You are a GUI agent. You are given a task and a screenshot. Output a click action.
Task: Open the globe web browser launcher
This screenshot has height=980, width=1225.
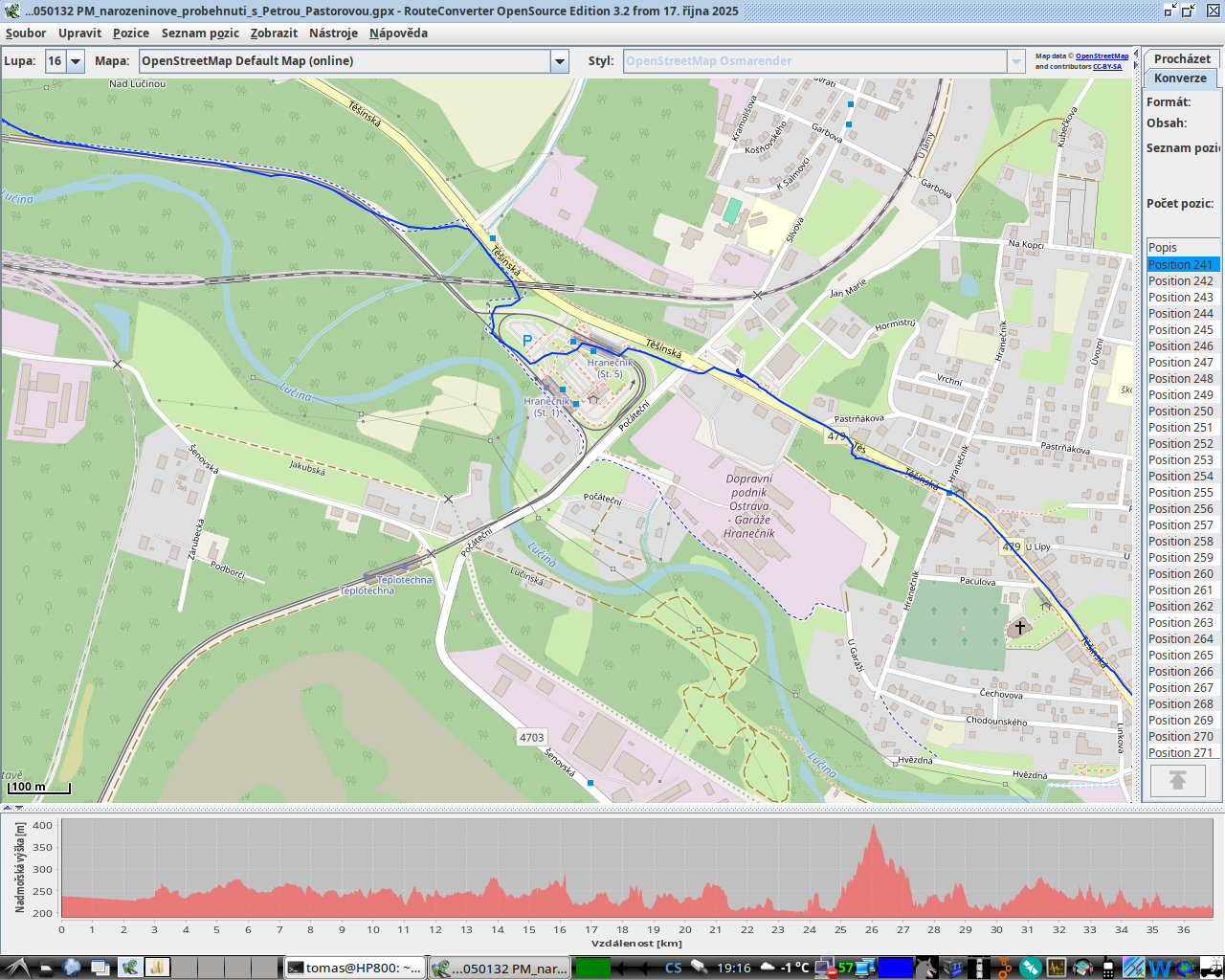coord(72,968)
